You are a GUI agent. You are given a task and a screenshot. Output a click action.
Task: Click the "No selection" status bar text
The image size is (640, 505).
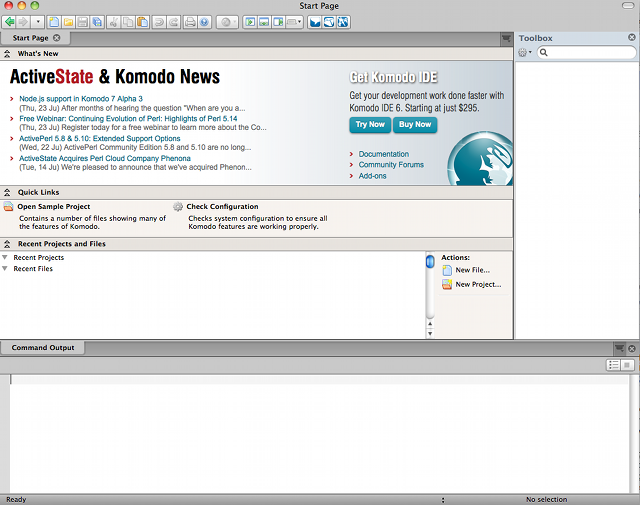tap(546, 499)
